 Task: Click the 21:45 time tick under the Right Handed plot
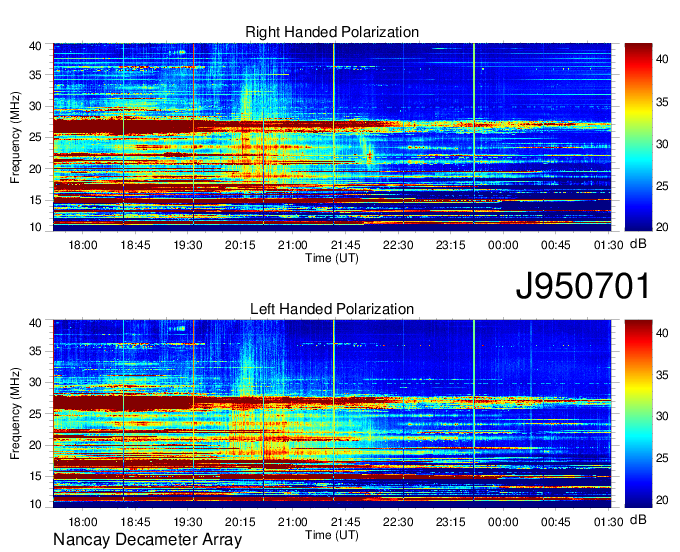[346, 245]
